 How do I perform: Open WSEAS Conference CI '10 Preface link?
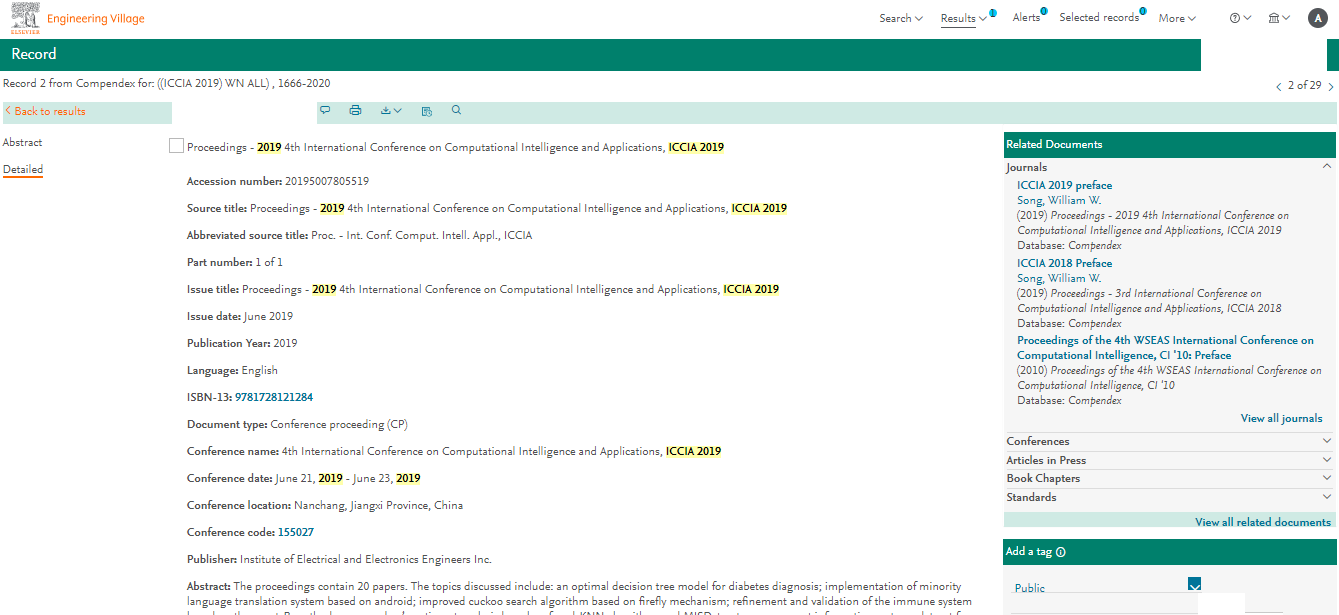point(1165,348)
